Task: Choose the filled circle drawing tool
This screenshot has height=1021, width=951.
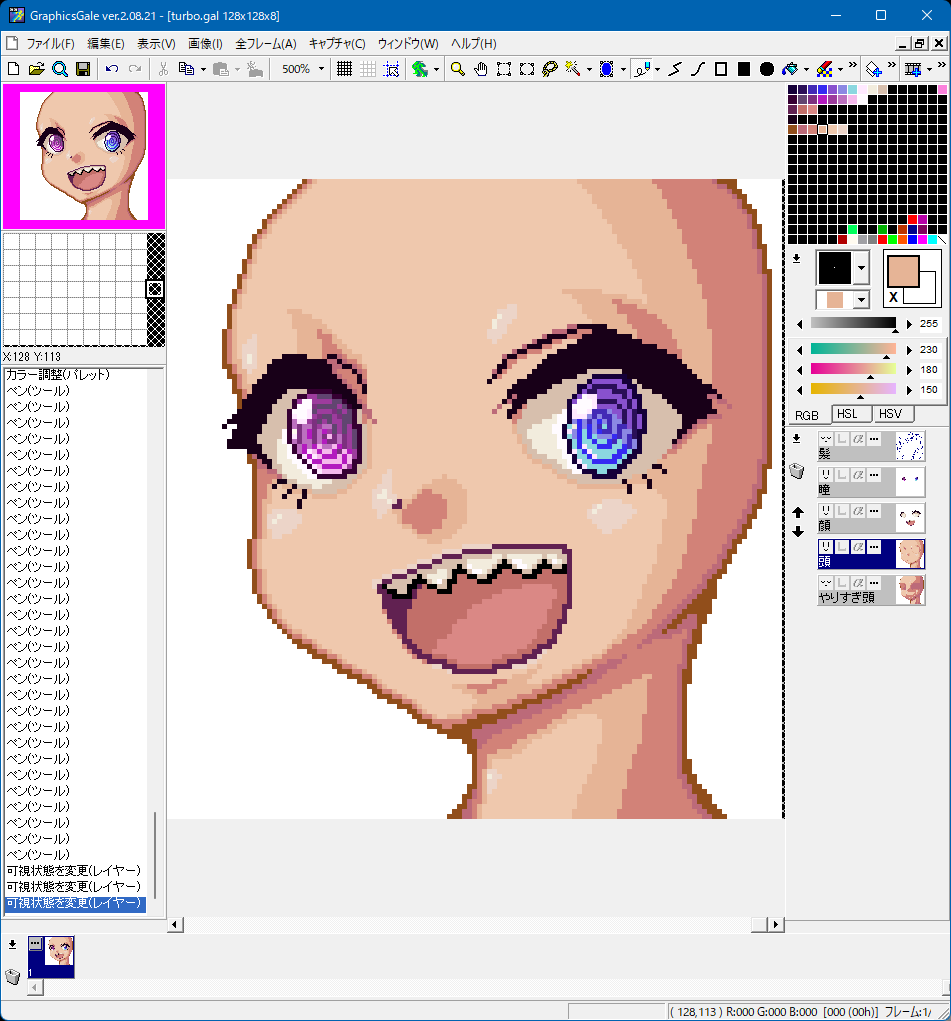Action: point(767,69)
